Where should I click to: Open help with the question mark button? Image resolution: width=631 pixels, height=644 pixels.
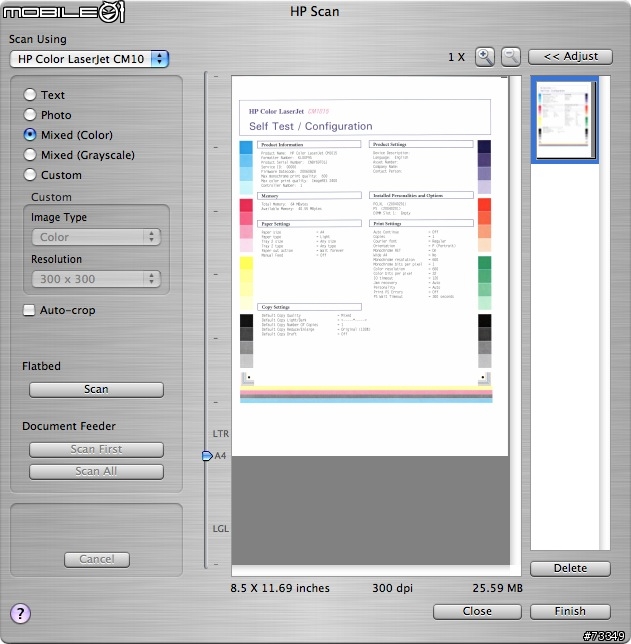point(20,614)
